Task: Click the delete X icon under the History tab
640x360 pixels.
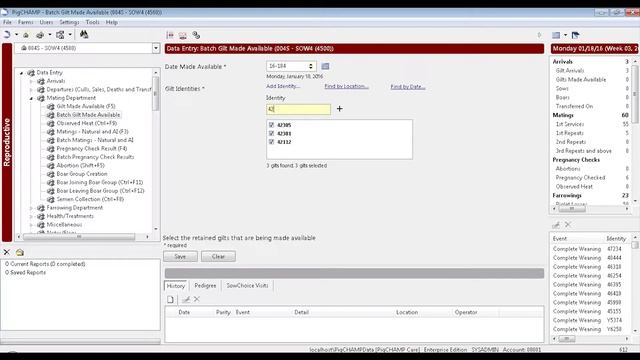Action: pyautogui.click(x=197, y=299)
